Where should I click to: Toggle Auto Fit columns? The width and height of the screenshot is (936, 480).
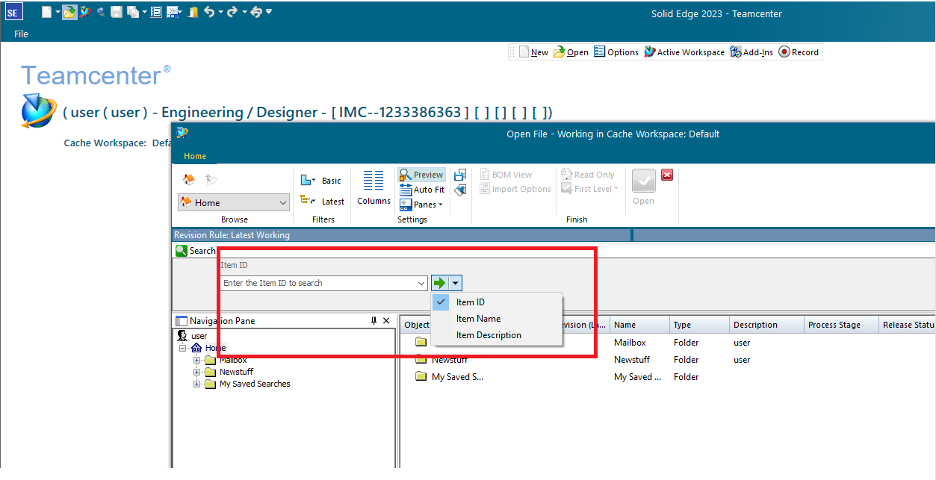pyautogui.click(x=422, y=190)
